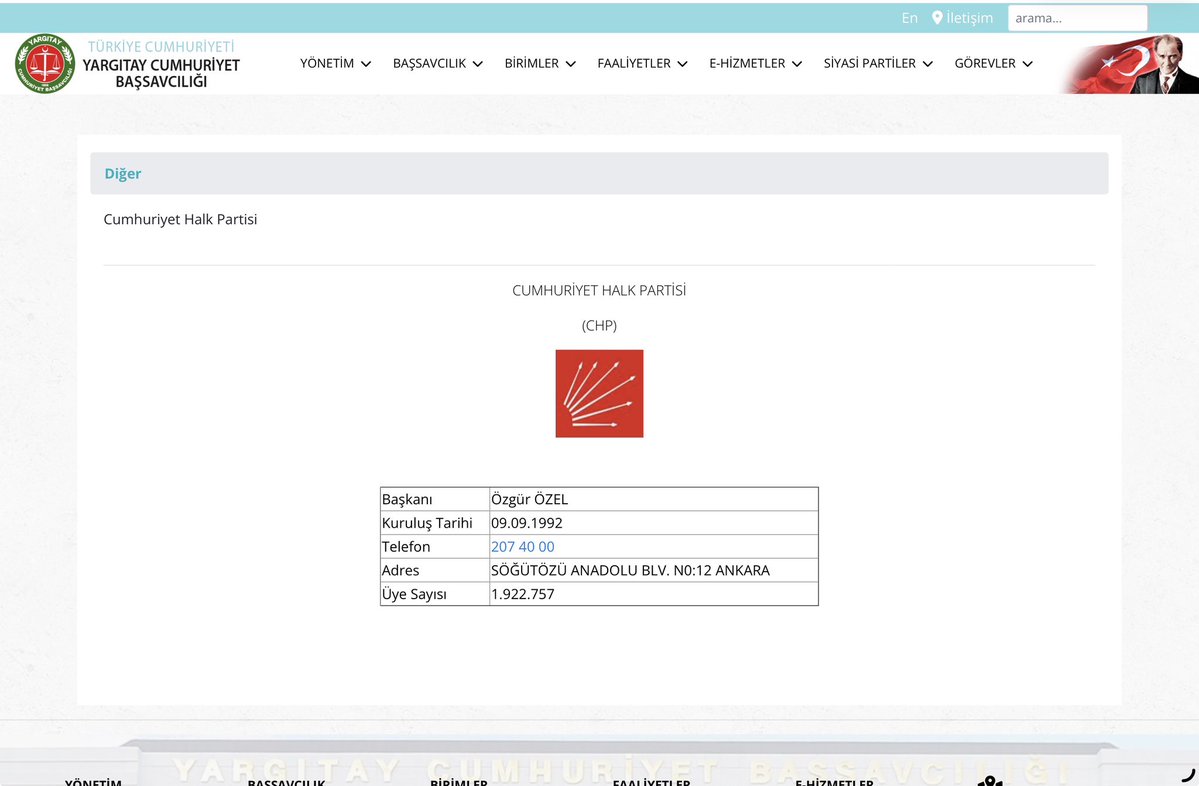Focus the arama search field
The height and width of the screenshot is (786, 1199).
click(x=1077, y=18)
